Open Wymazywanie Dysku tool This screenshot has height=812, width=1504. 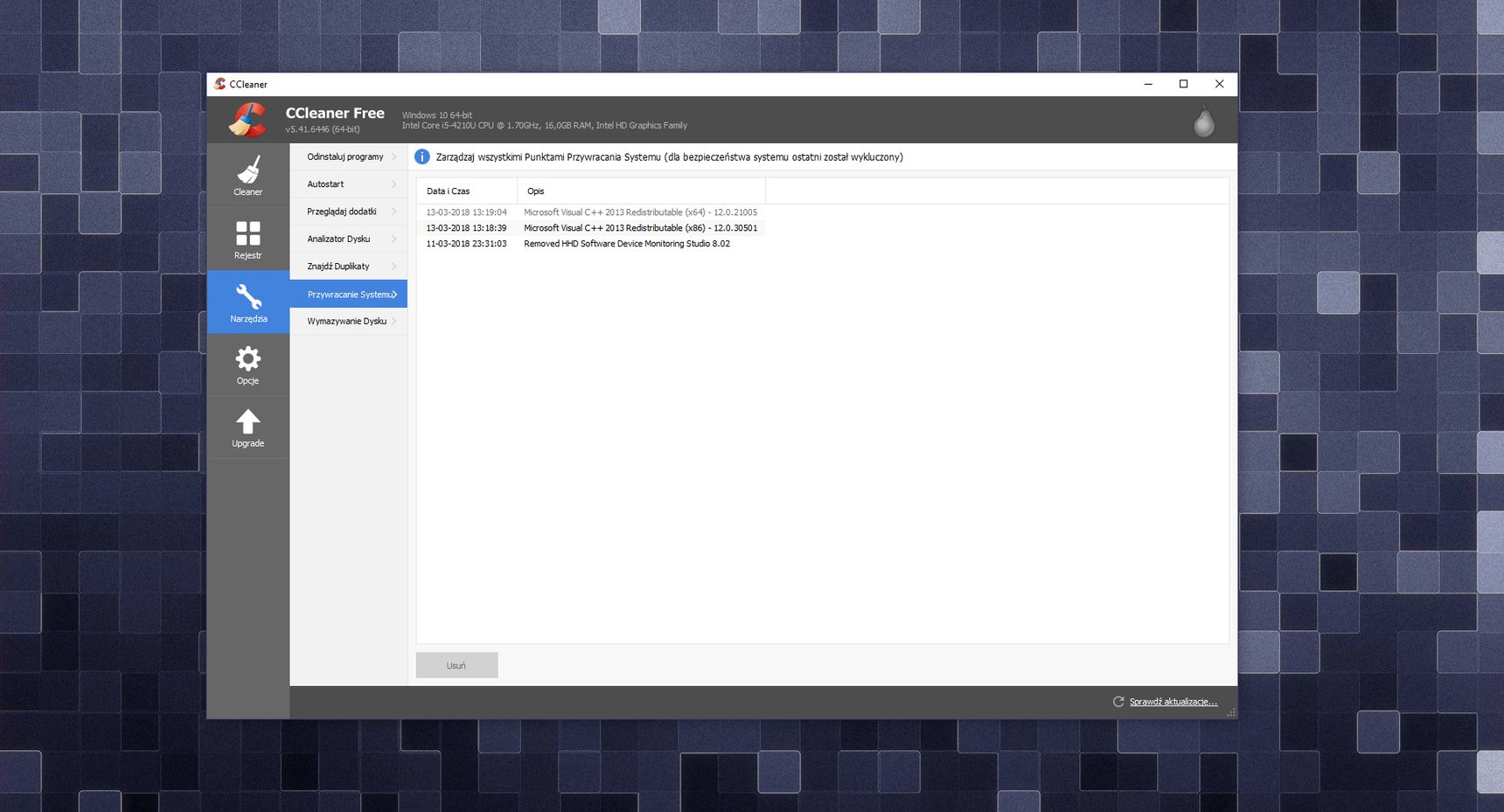coord(348,321)
